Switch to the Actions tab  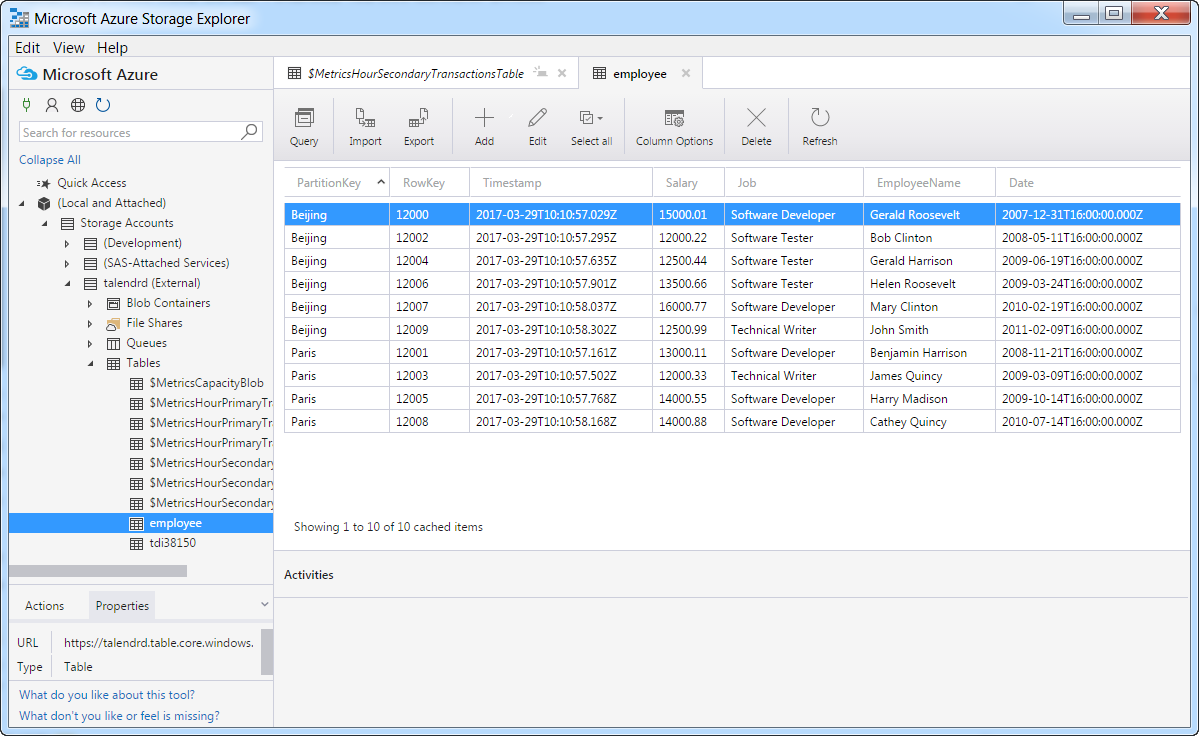(45, 606)
